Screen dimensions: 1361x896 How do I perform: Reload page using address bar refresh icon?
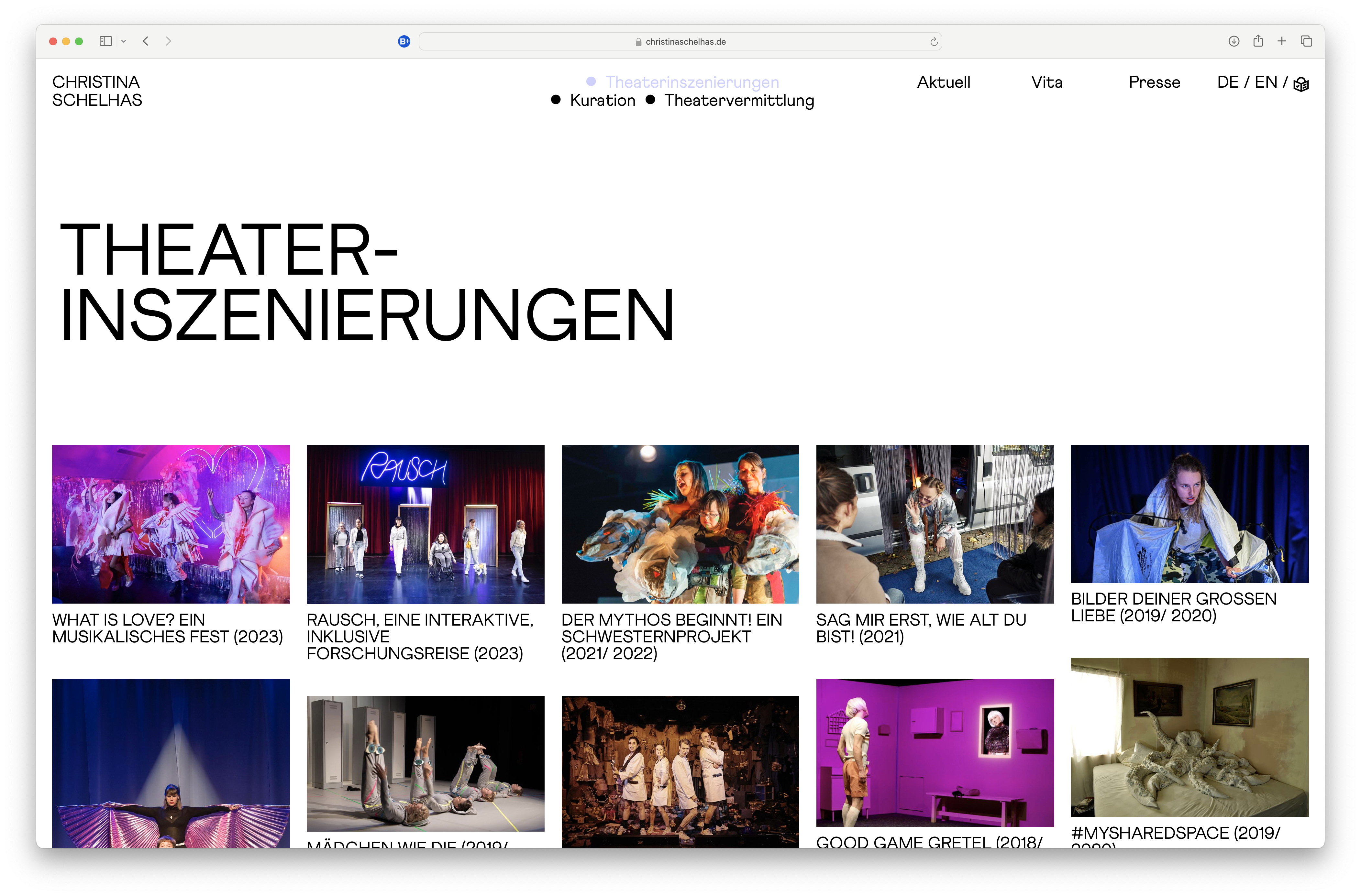coord(934,42)
